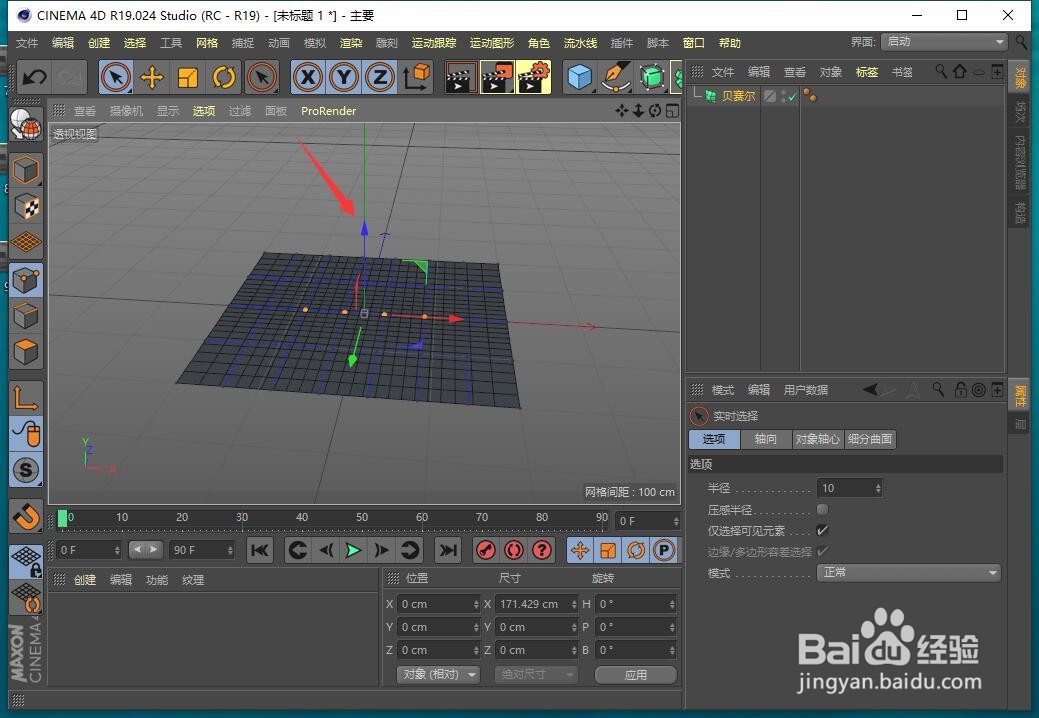
Task: Click Record Active Objects key button
Action: [x=486, y=550]
